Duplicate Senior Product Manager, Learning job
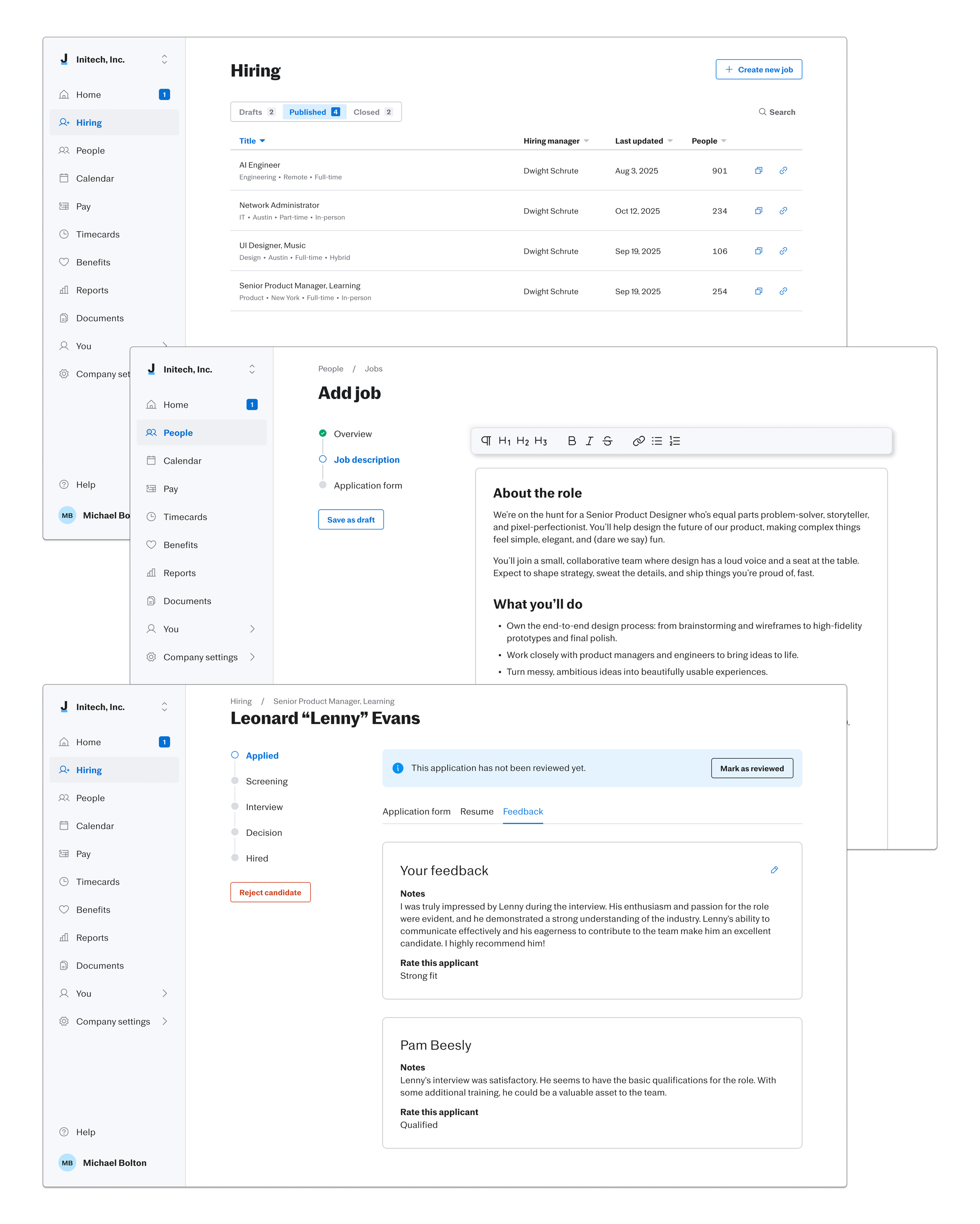Screen dimensions: 980x1224 pos(758,291)
